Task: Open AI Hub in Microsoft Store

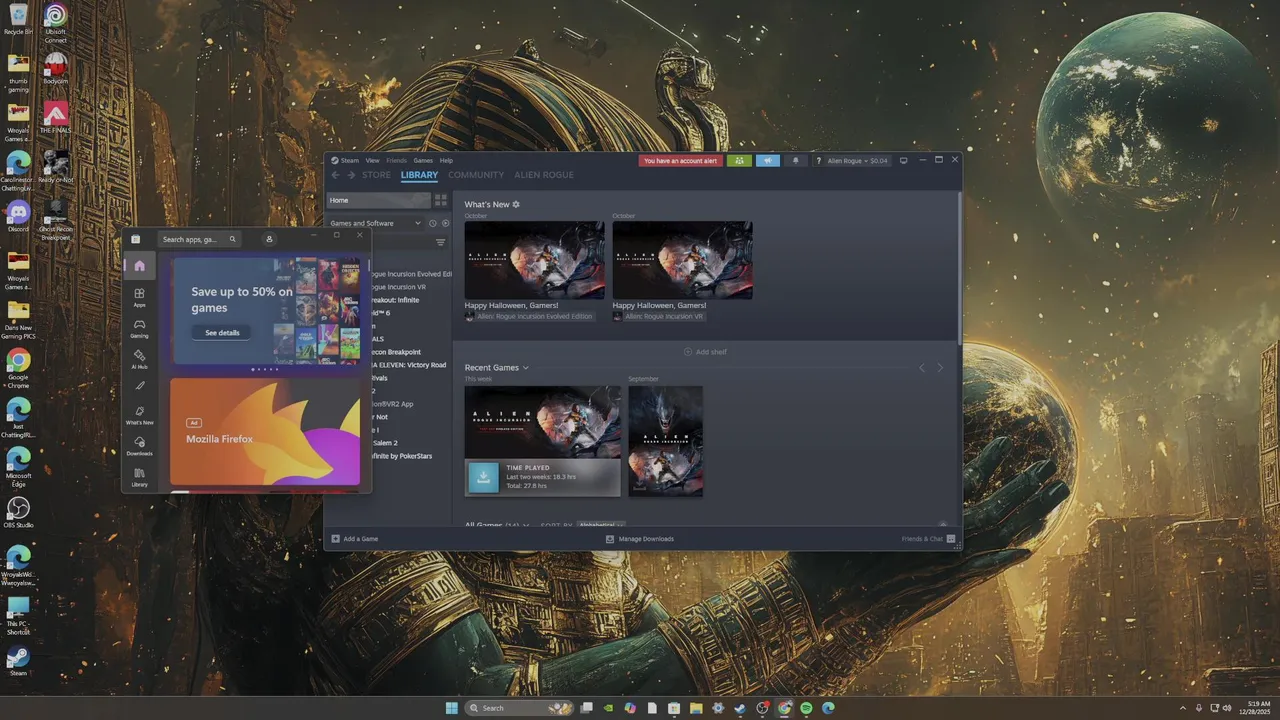Action: point(139,359)
